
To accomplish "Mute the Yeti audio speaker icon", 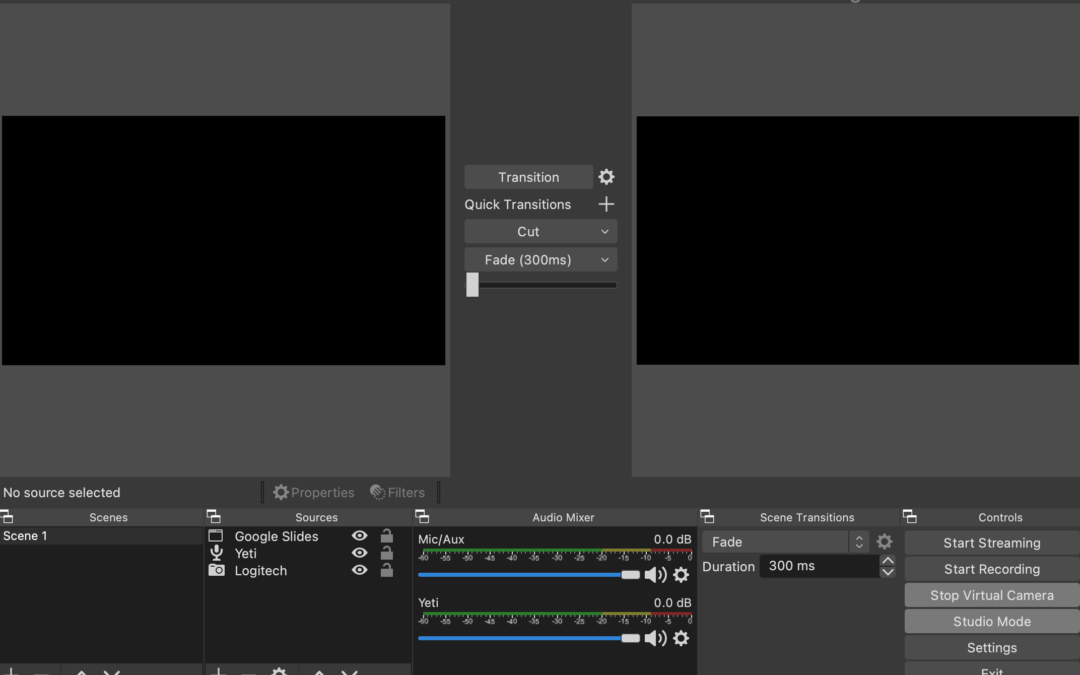I will tap(655, 638).
